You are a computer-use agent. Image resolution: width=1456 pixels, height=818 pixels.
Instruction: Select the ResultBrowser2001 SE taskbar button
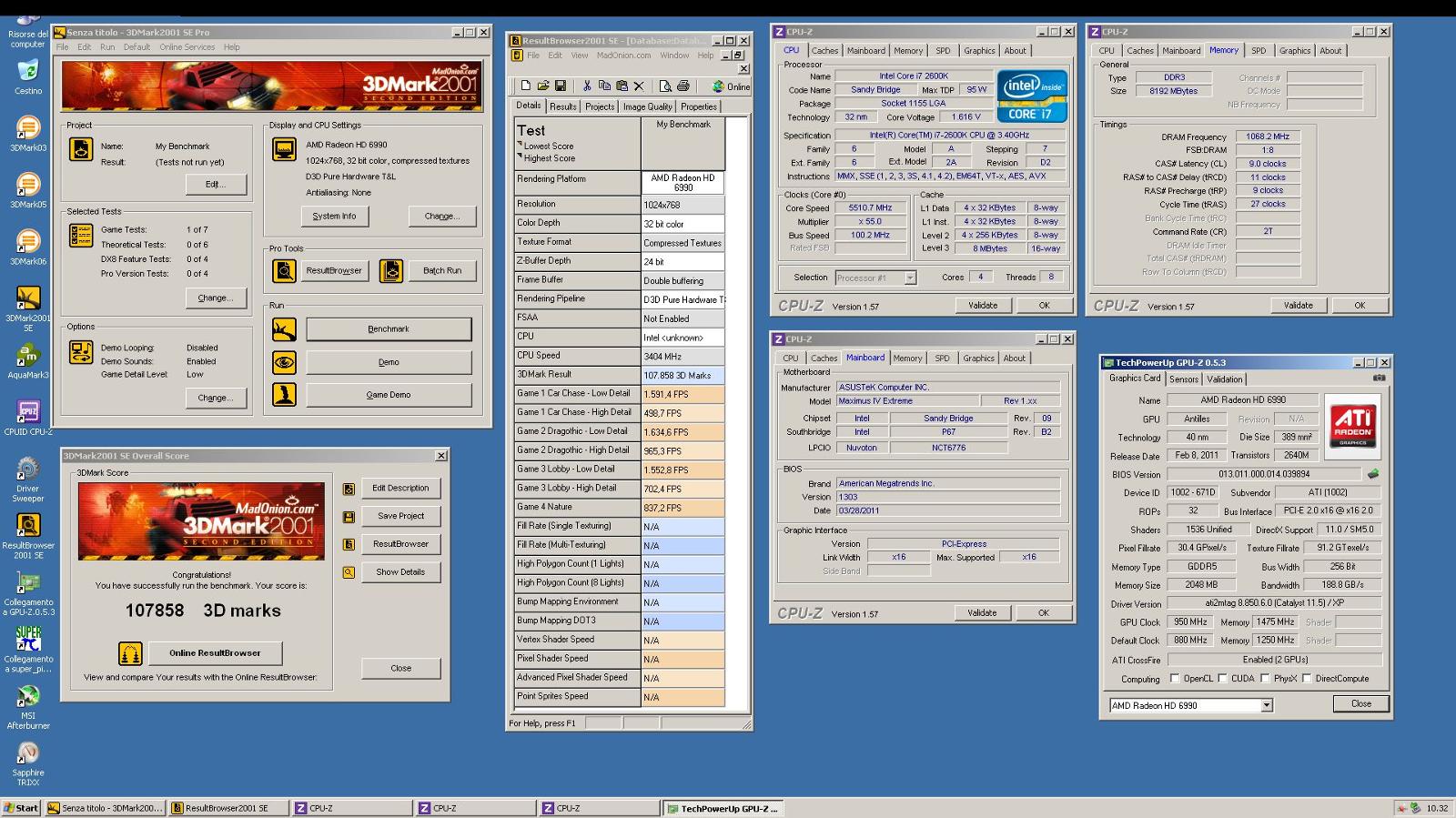[229, 808]
